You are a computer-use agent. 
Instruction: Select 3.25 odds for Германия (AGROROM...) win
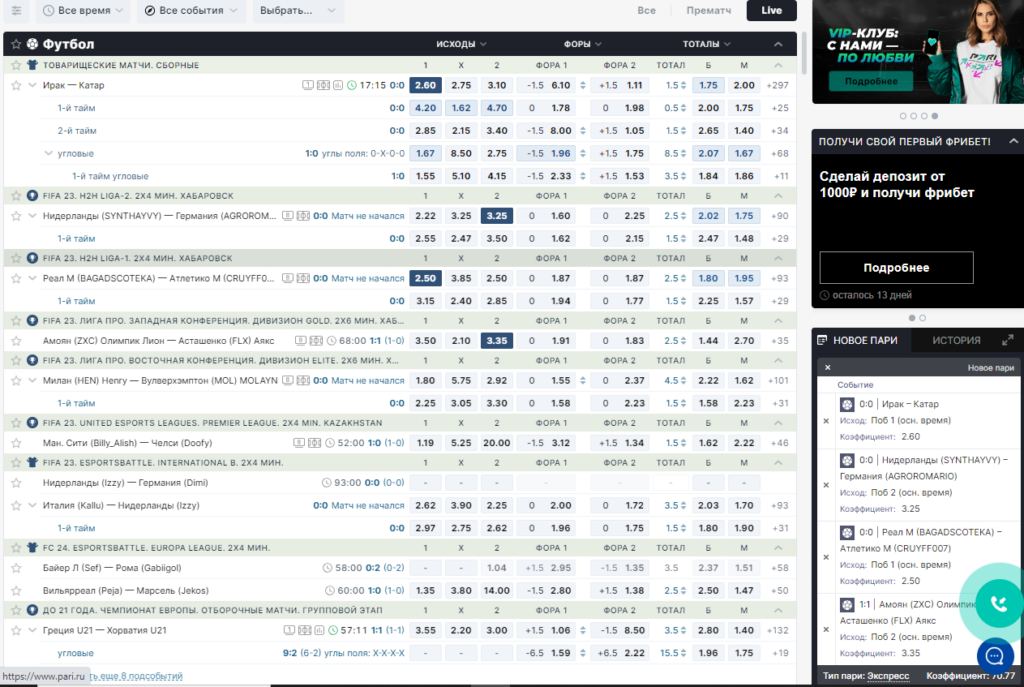(496, 216)
